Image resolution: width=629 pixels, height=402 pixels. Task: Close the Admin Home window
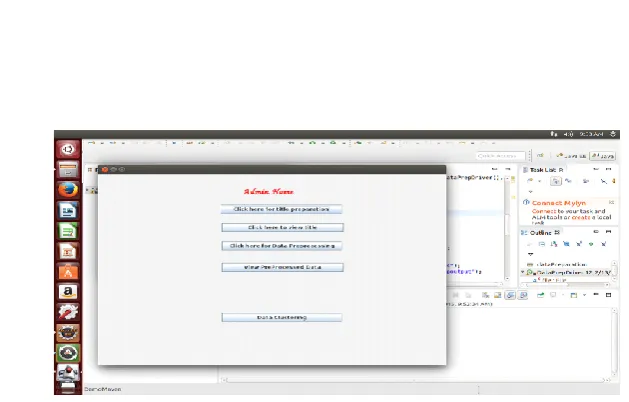coord(105,170)
